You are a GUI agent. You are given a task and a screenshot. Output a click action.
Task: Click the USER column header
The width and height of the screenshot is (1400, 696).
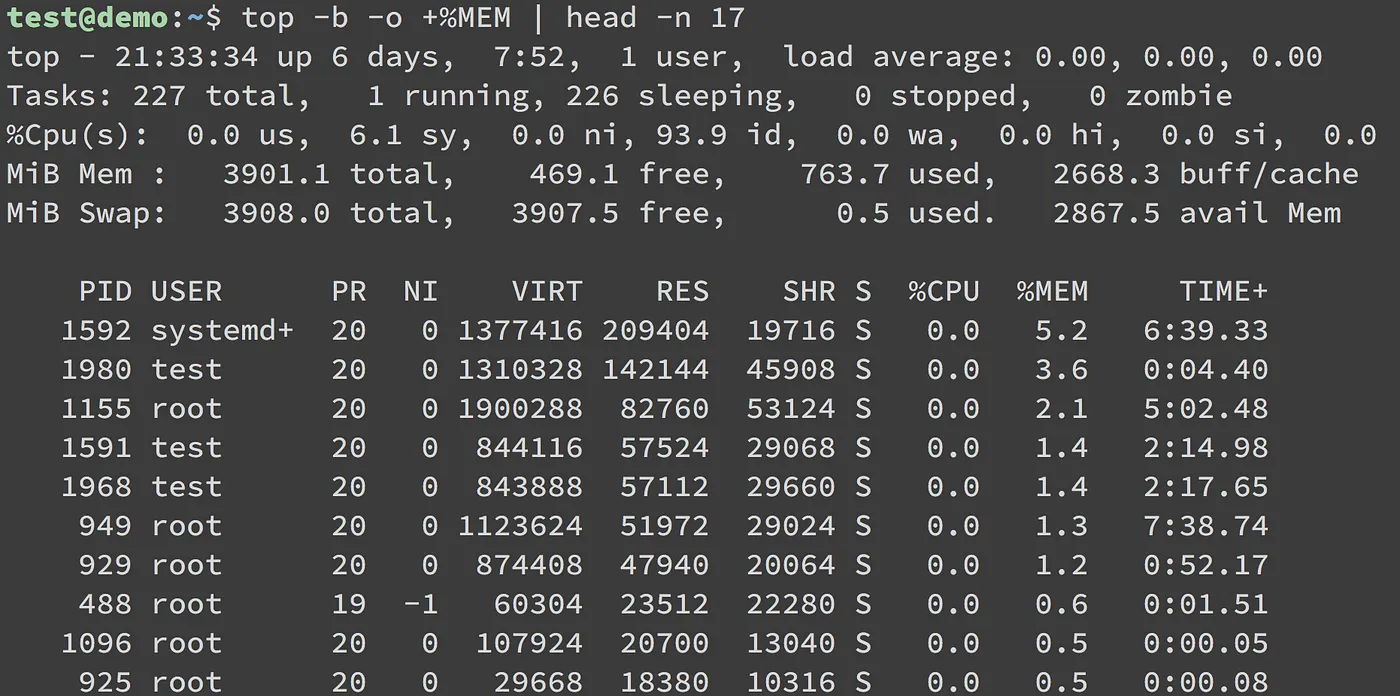186,291
